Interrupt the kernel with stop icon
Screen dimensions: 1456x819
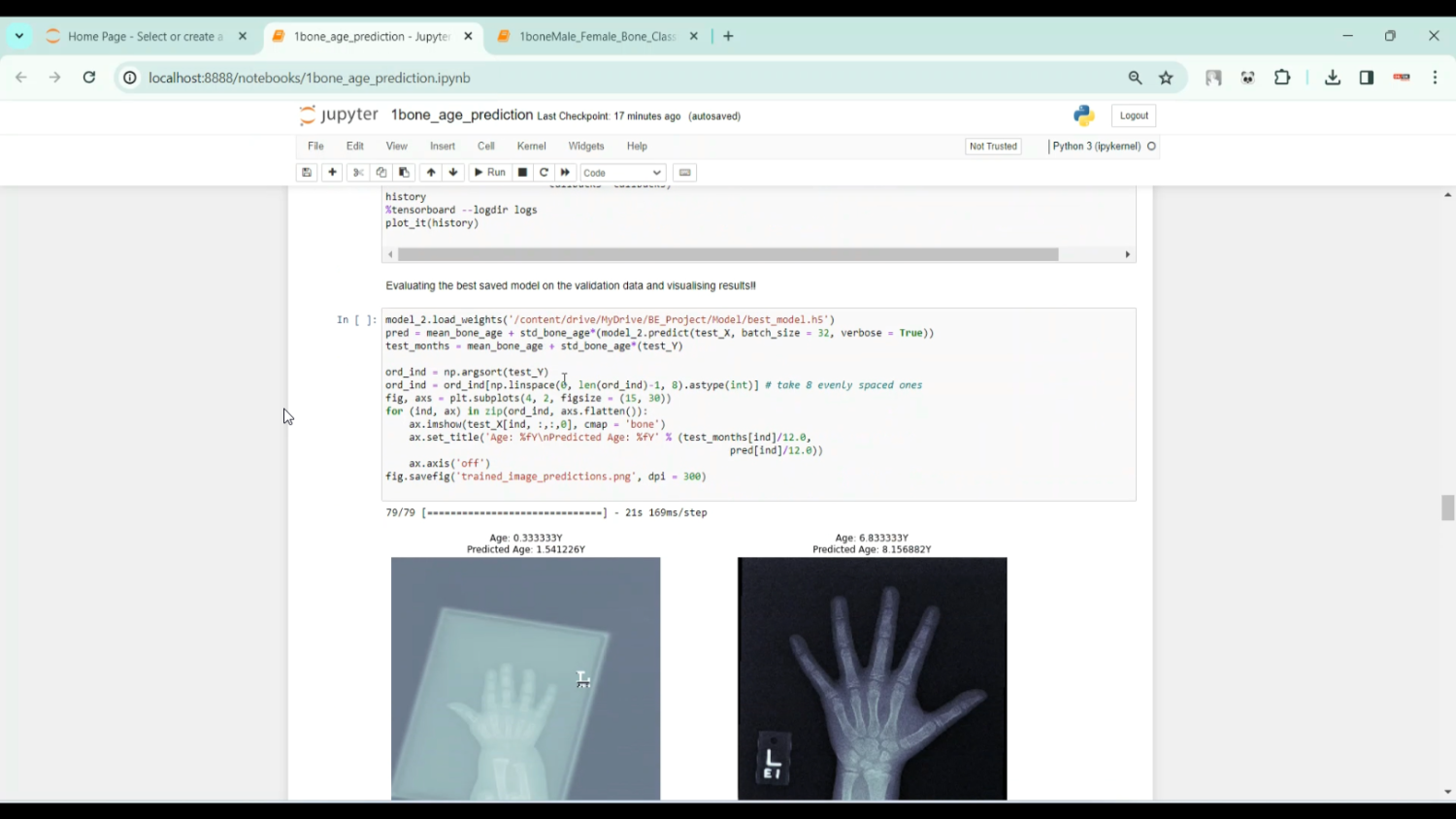(521, 172)
